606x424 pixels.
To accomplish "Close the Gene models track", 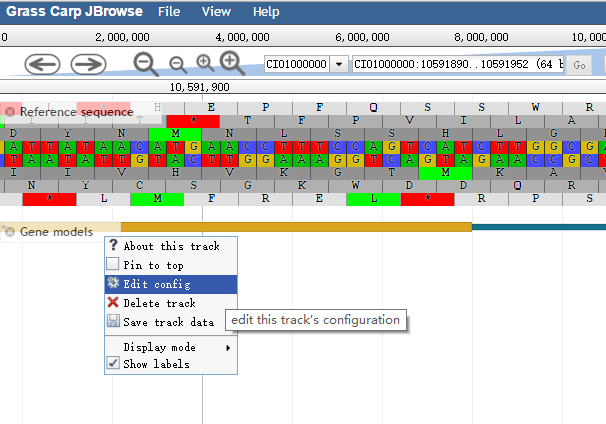I will (10, 232).
